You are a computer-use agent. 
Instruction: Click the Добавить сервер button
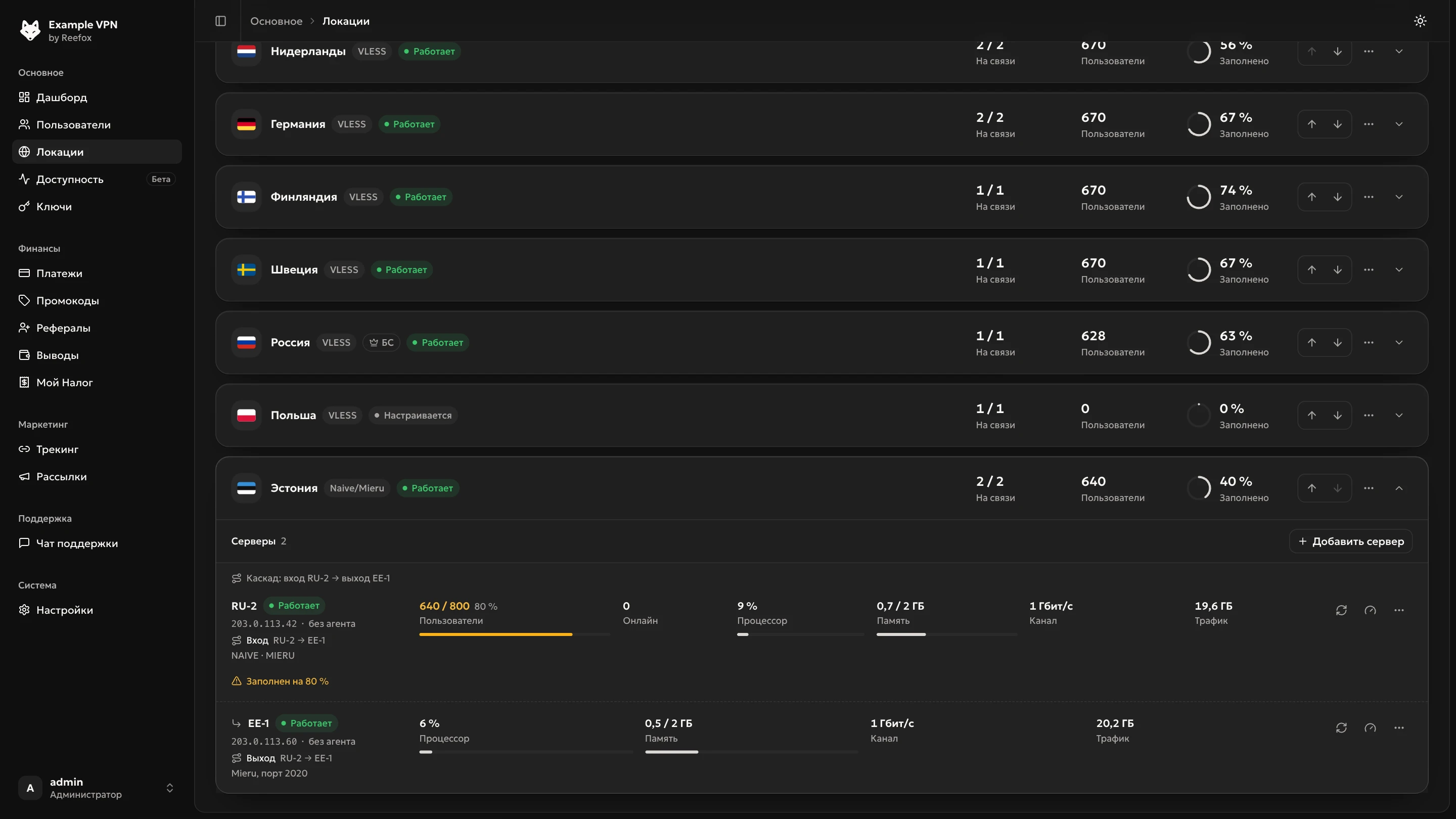click(x=1351, y=541)
